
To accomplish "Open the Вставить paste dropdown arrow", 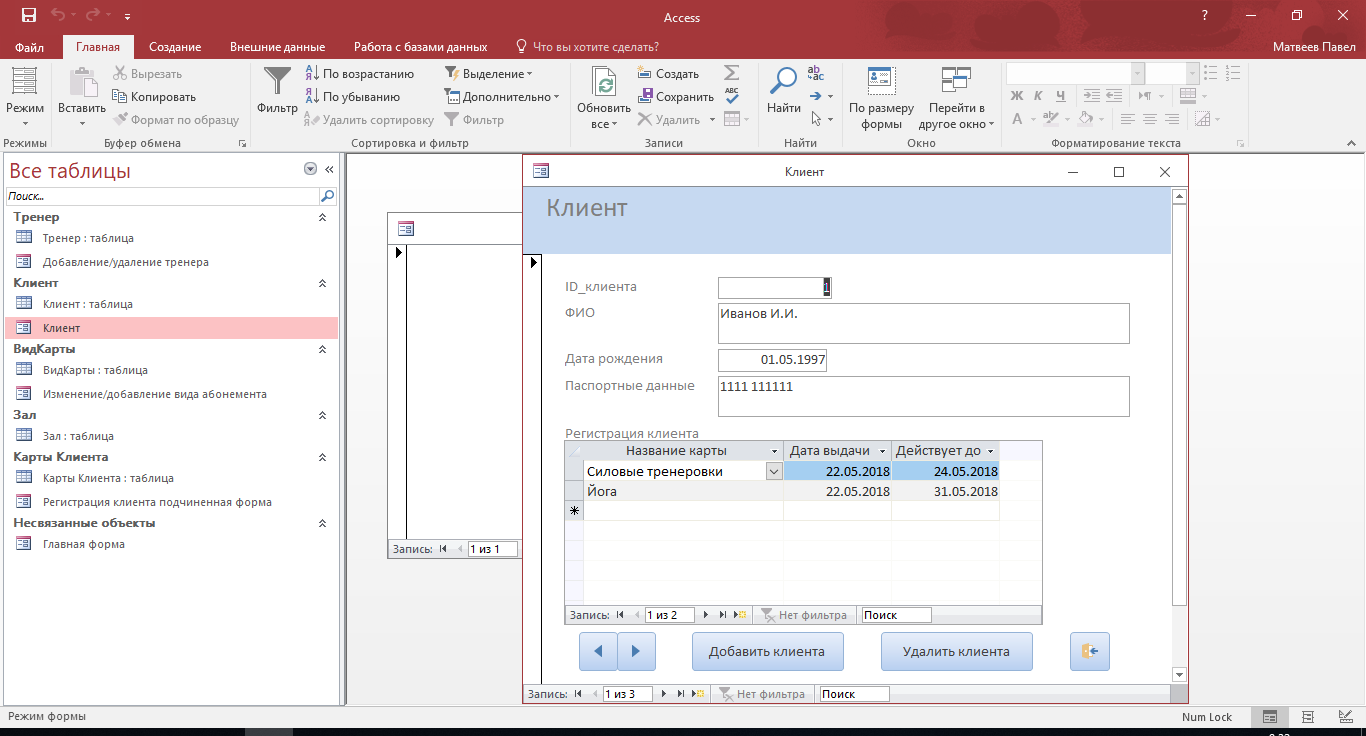I will tap(82, 123).
